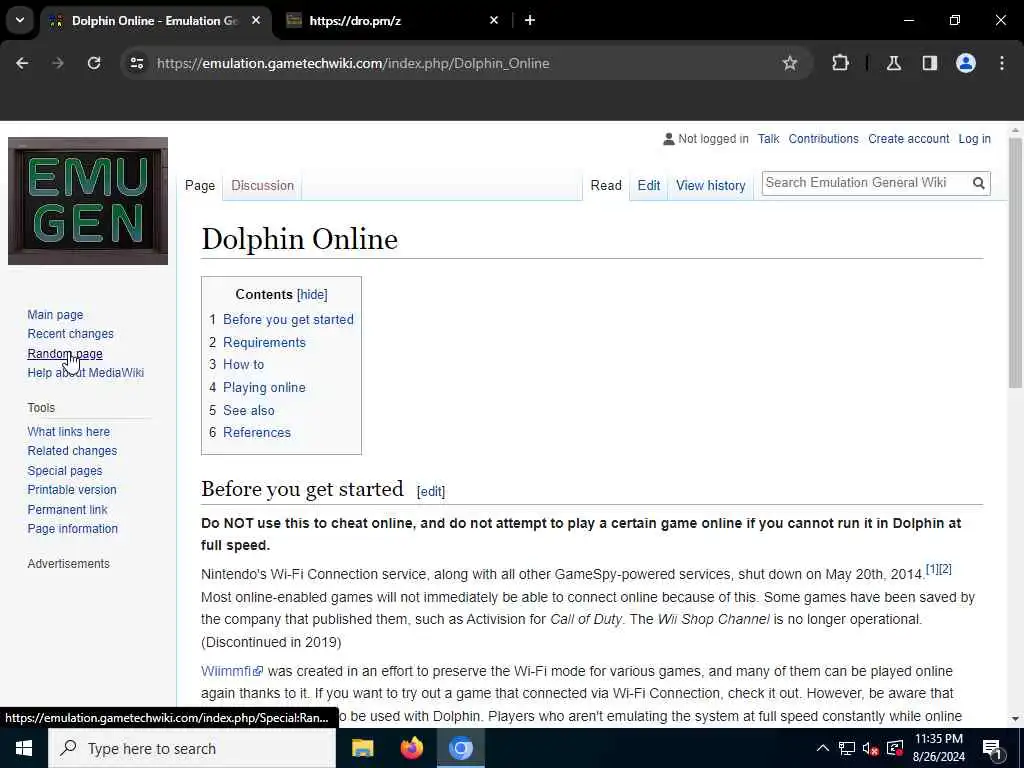Open the View history tab

pos(711,185)
